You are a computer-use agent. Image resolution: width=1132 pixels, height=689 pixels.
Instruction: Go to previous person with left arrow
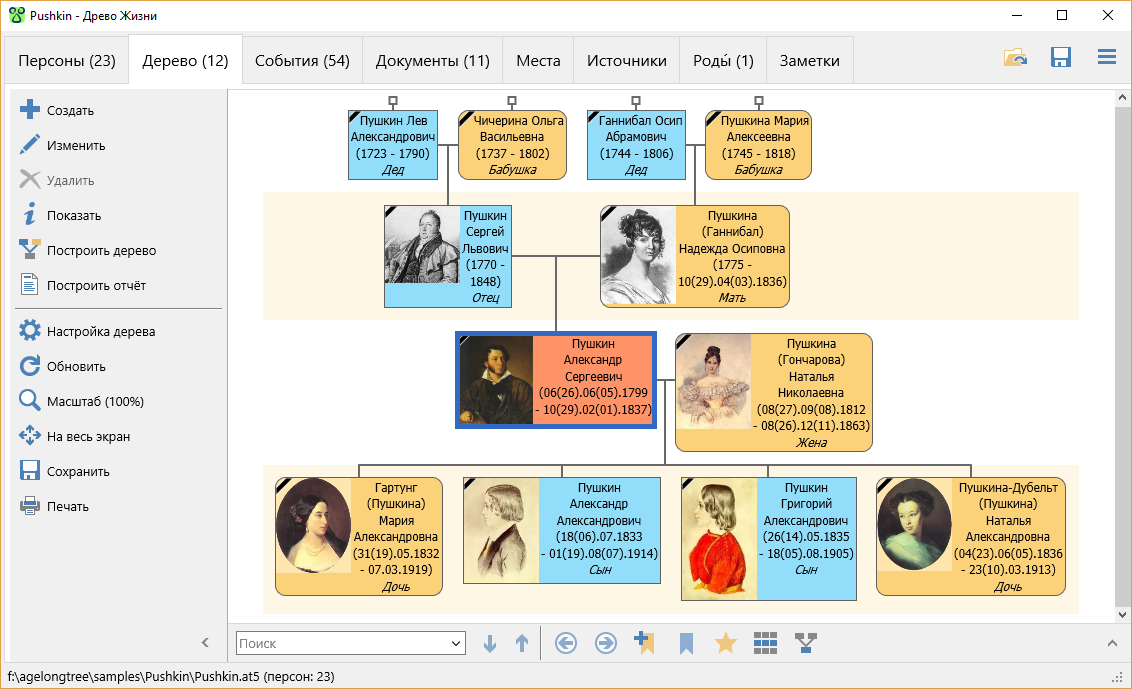pyautogui.click(x=566, y=643)
